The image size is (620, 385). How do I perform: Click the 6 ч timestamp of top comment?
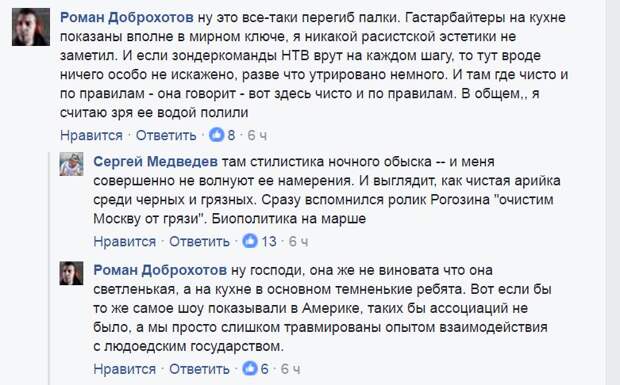coord(257,136)
